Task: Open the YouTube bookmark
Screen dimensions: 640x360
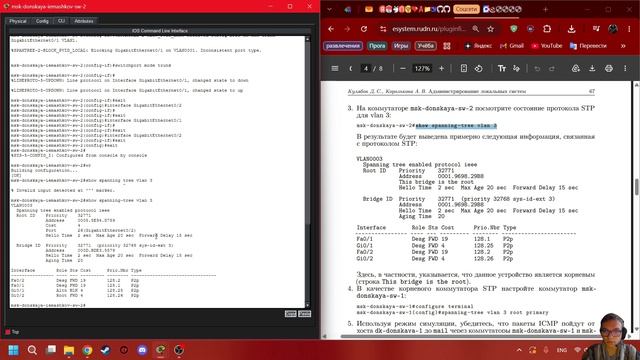Action: click(547, 46)
